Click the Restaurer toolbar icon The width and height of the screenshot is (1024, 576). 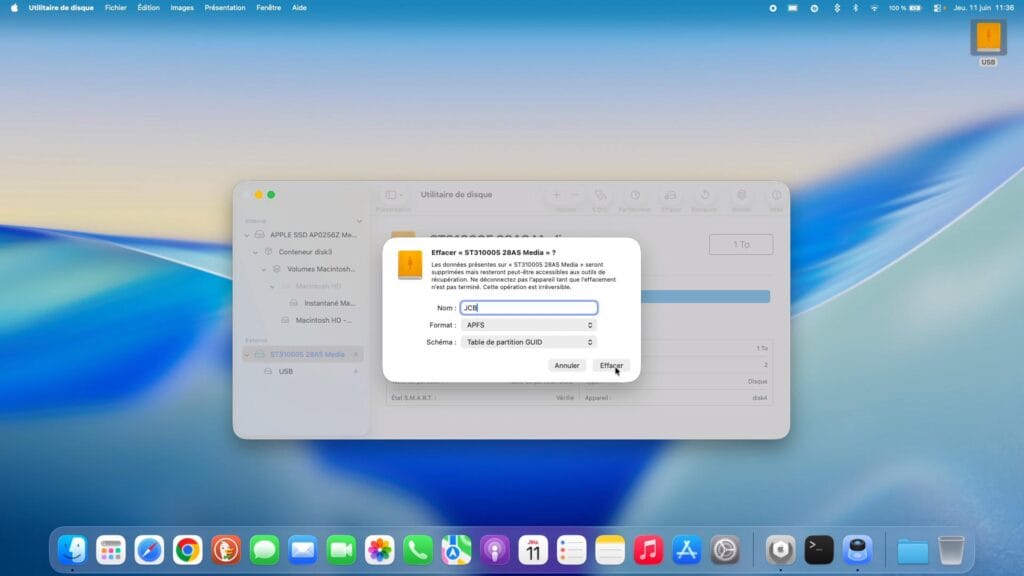coord(705,195)
